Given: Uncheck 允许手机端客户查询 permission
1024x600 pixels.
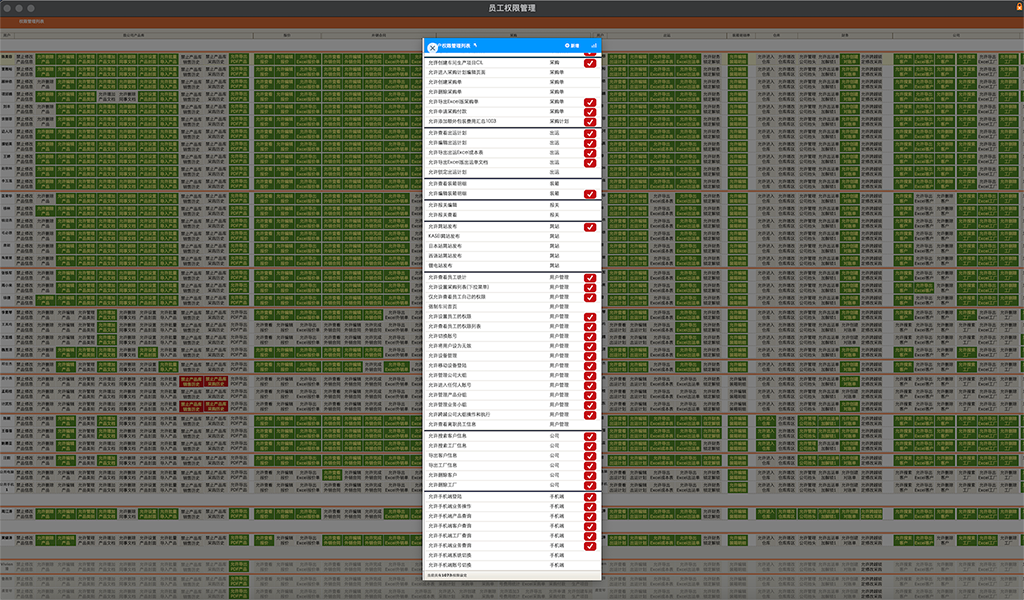Looking at the screenshot, I should [590, 526].
